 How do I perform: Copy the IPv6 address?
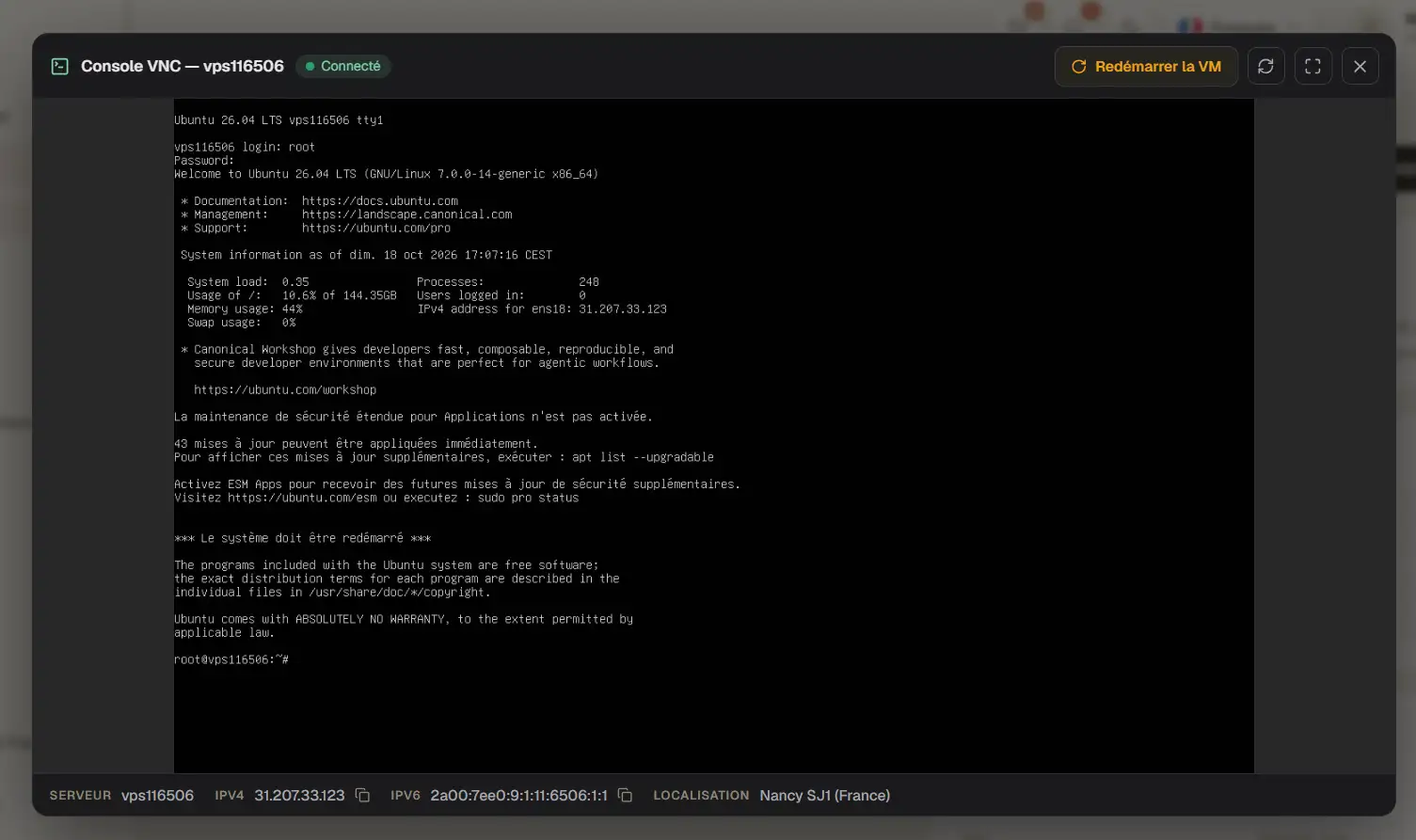[x=625, y=795]
